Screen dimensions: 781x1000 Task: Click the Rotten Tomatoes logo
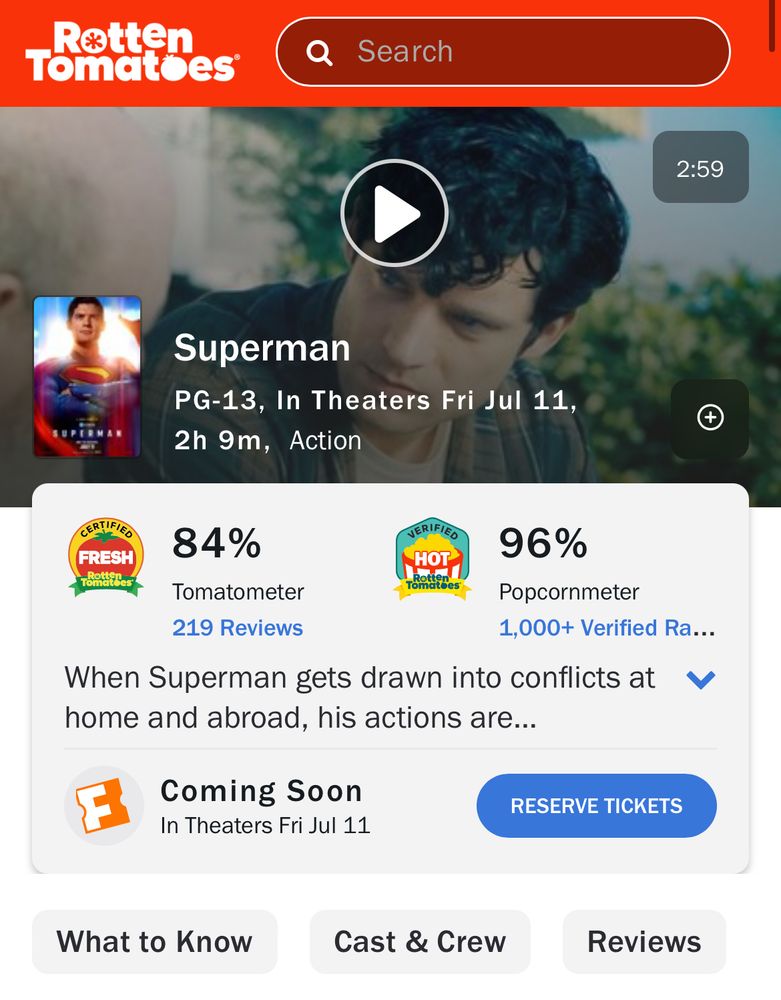point(131,52)
